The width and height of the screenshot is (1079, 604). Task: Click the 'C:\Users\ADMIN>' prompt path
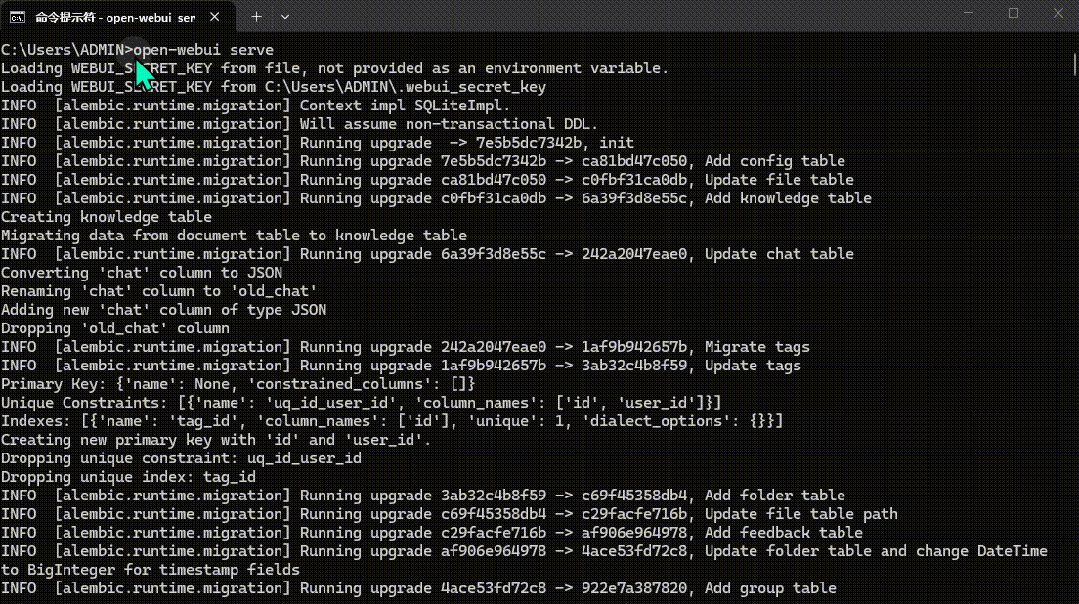pyautogui.click(x=66, y=50)
